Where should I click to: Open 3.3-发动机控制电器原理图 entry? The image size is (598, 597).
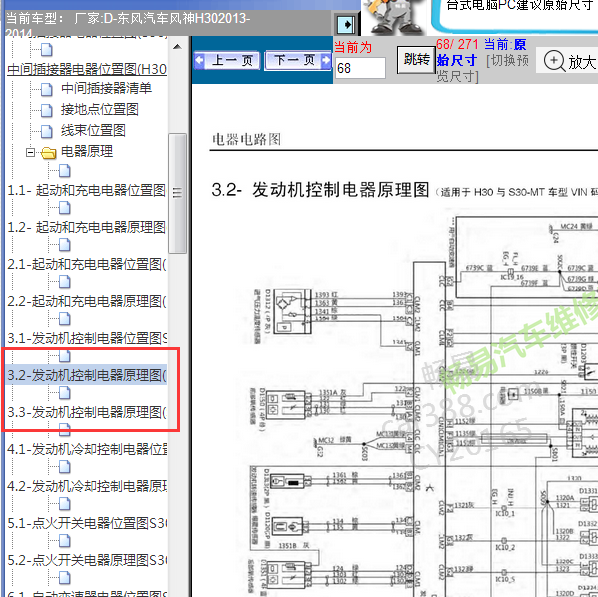point(87,412)
